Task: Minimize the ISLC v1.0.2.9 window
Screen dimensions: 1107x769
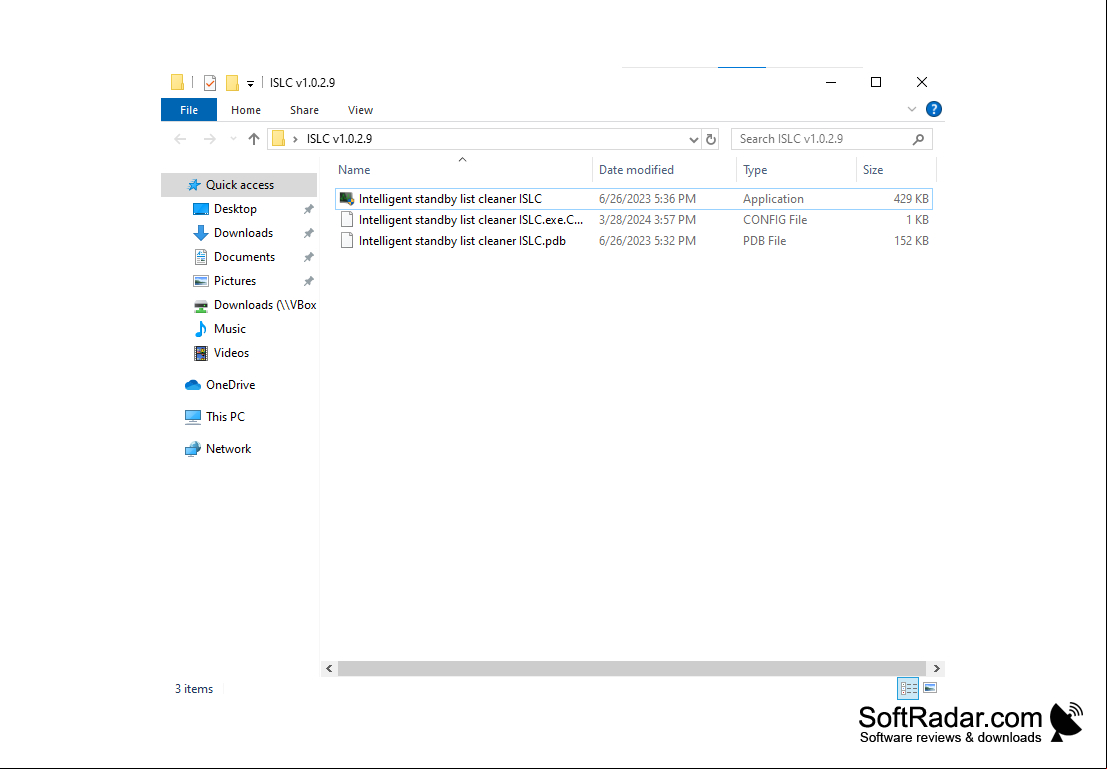Action: (x=831, y=83)
